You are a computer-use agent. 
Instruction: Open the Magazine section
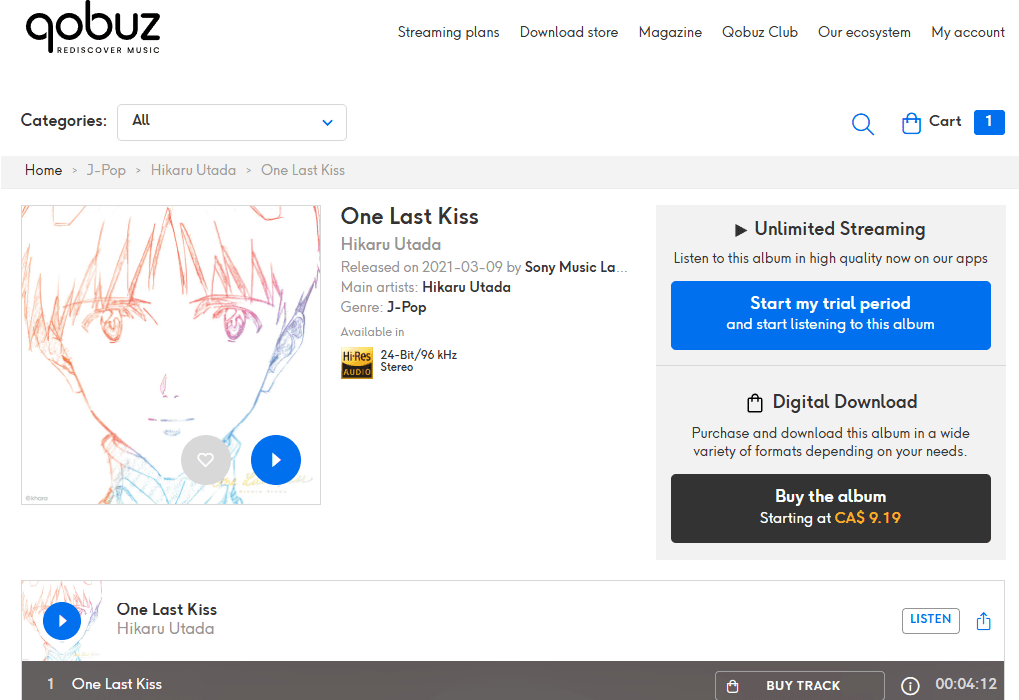tap(670, 32)
